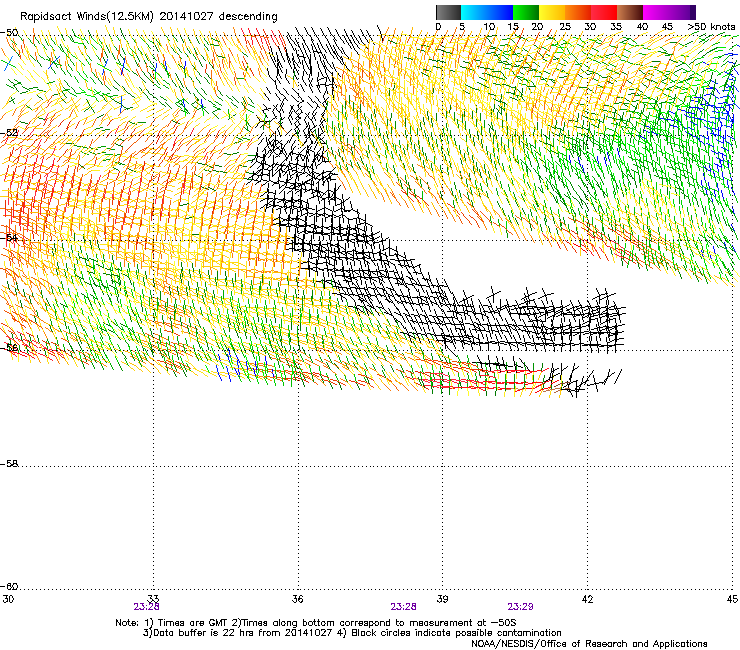Click the yellow 20-25 knots legend swatch
Image resolution: width=740 pixels, height=650 pixels.
552,12
